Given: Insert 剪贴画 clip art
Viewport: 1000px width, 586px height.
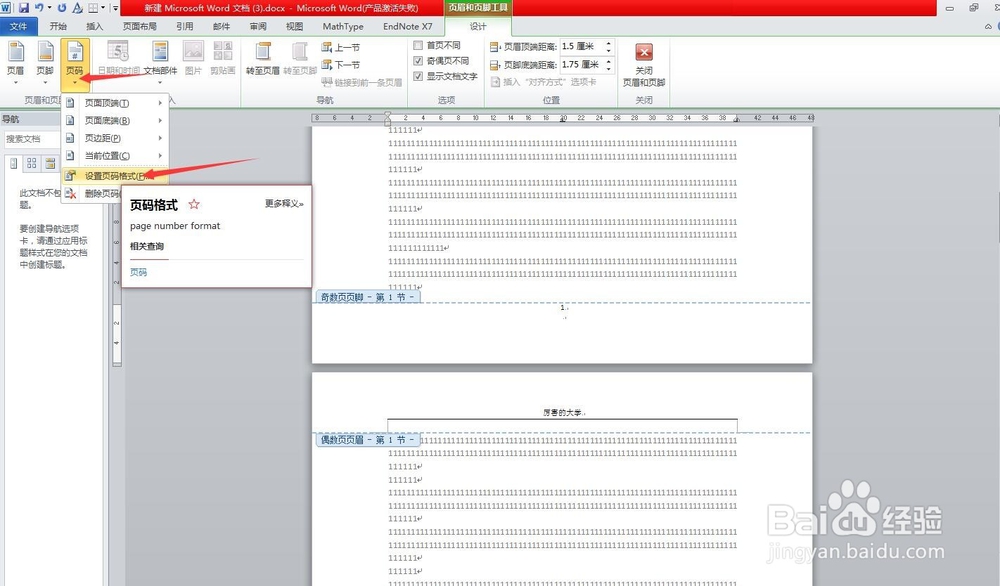Looking at the screenshot, I should pyautogui.click(x=223, y=59).
